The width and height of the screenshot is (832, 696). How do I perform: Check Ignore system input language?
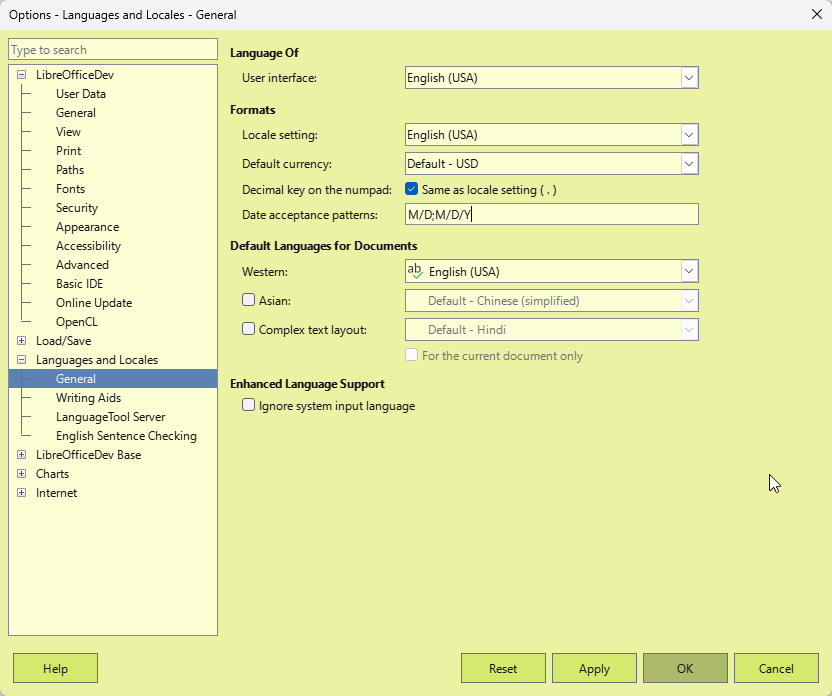pyautogui.click(x=248, y=405)
